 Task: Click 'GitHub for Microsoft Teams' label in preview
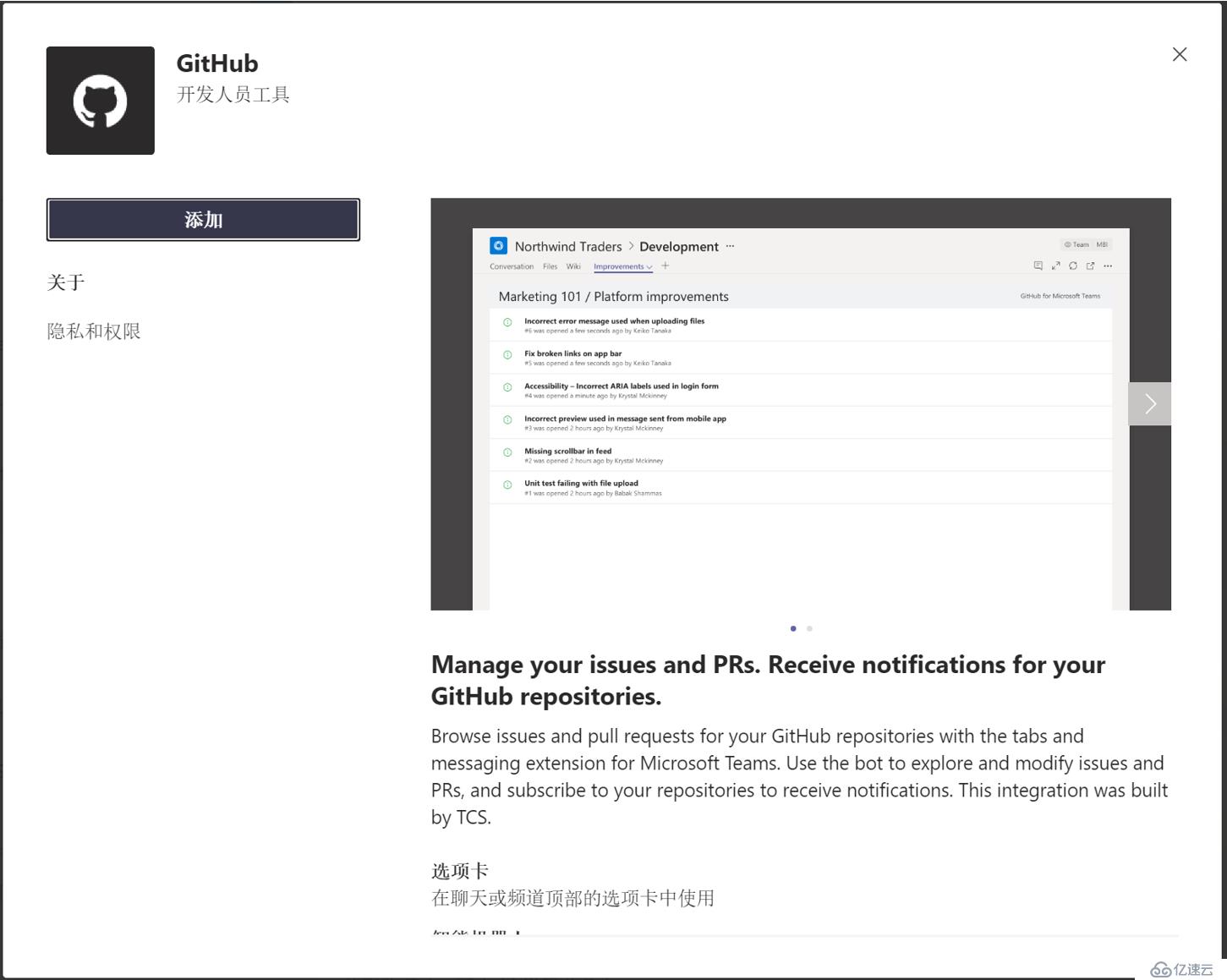[x=1060, y=296]
